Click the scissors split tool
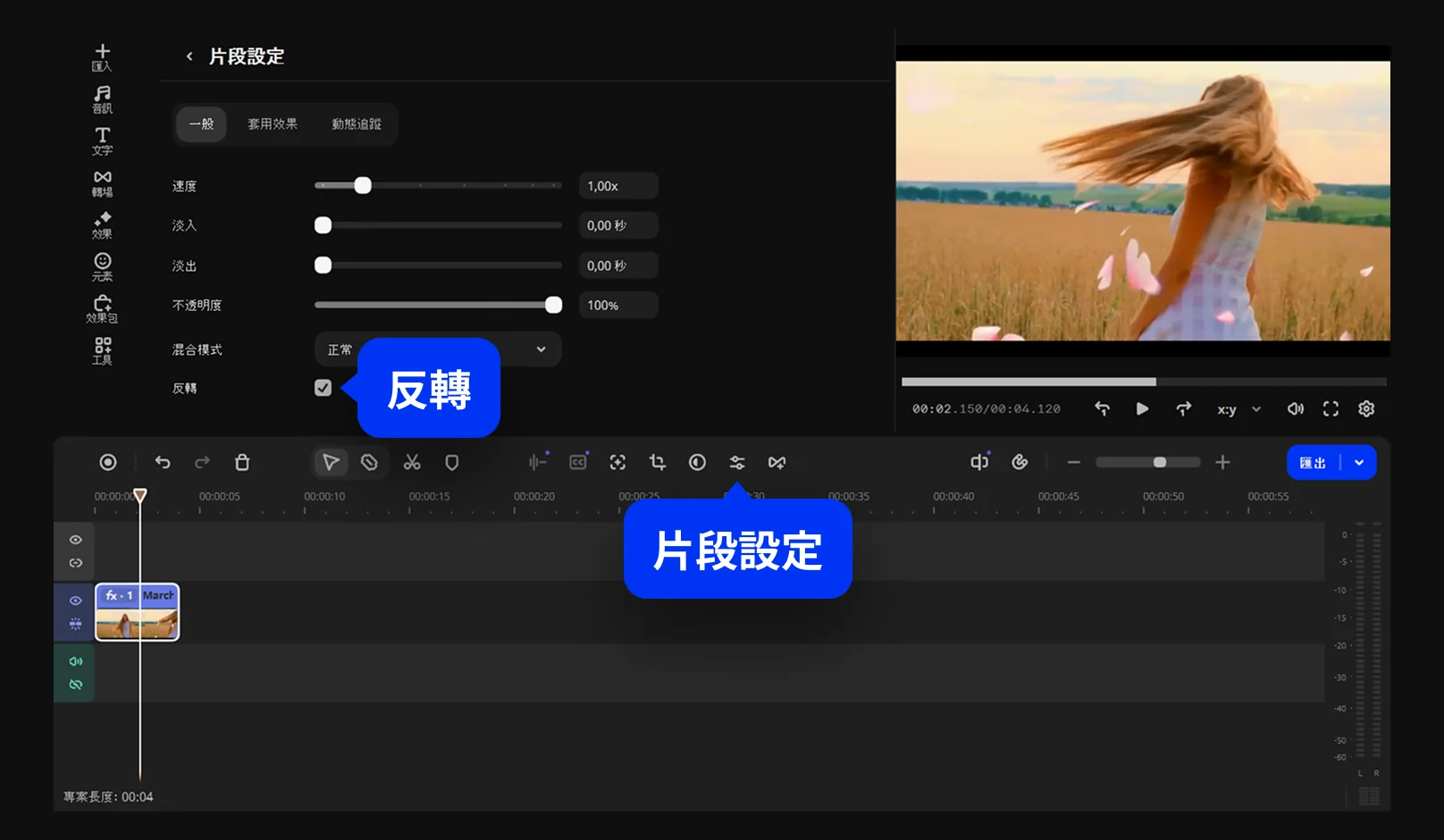1444x840 pixels. 411,462
